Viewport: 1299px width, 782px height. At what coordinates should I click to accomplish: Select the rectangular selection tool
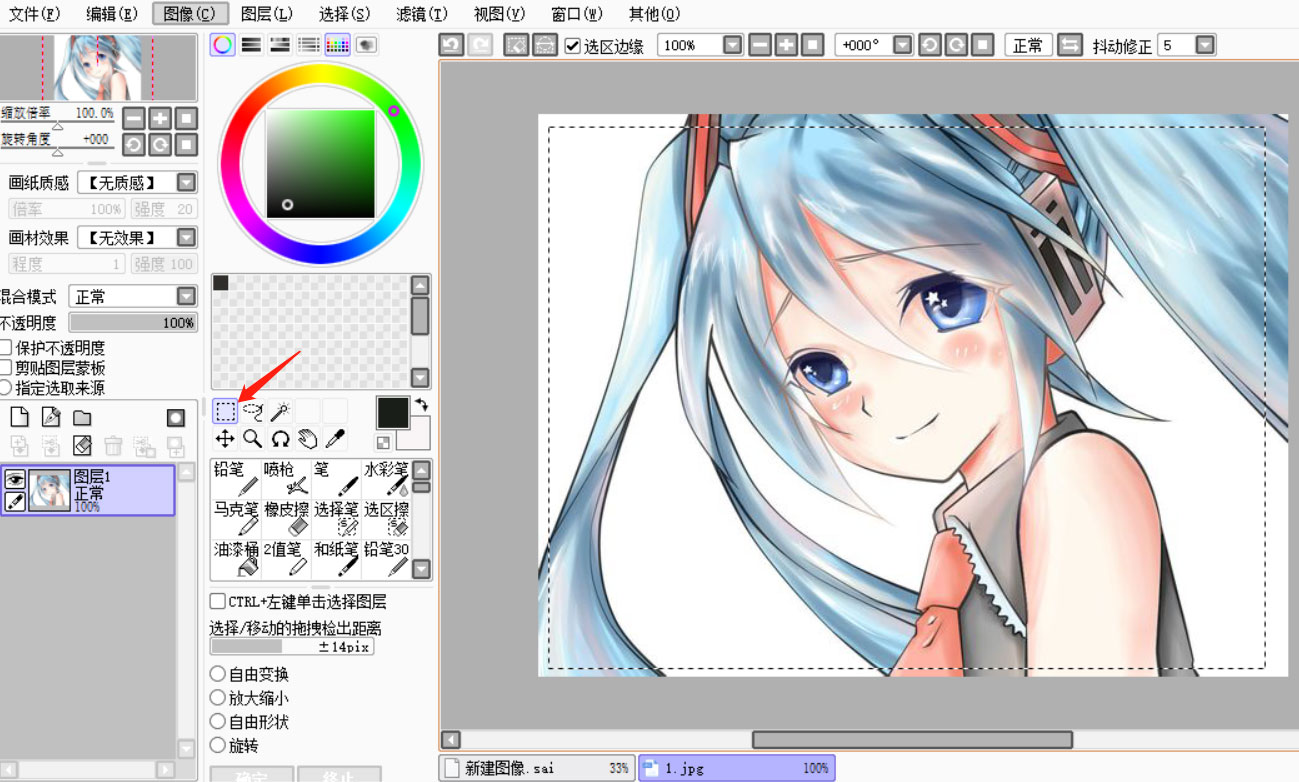pos(225,410)
